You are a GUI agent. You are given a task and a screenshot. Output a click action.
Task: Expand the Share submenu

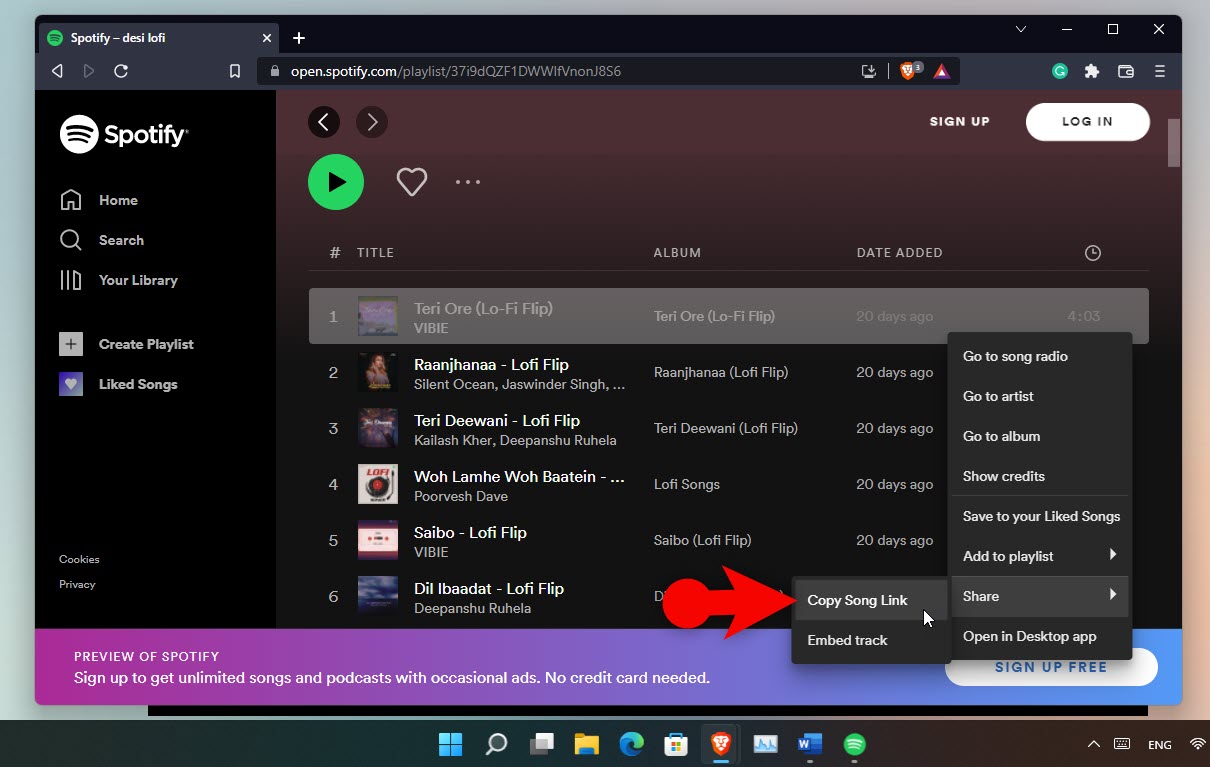click(x=1040, y=596)
